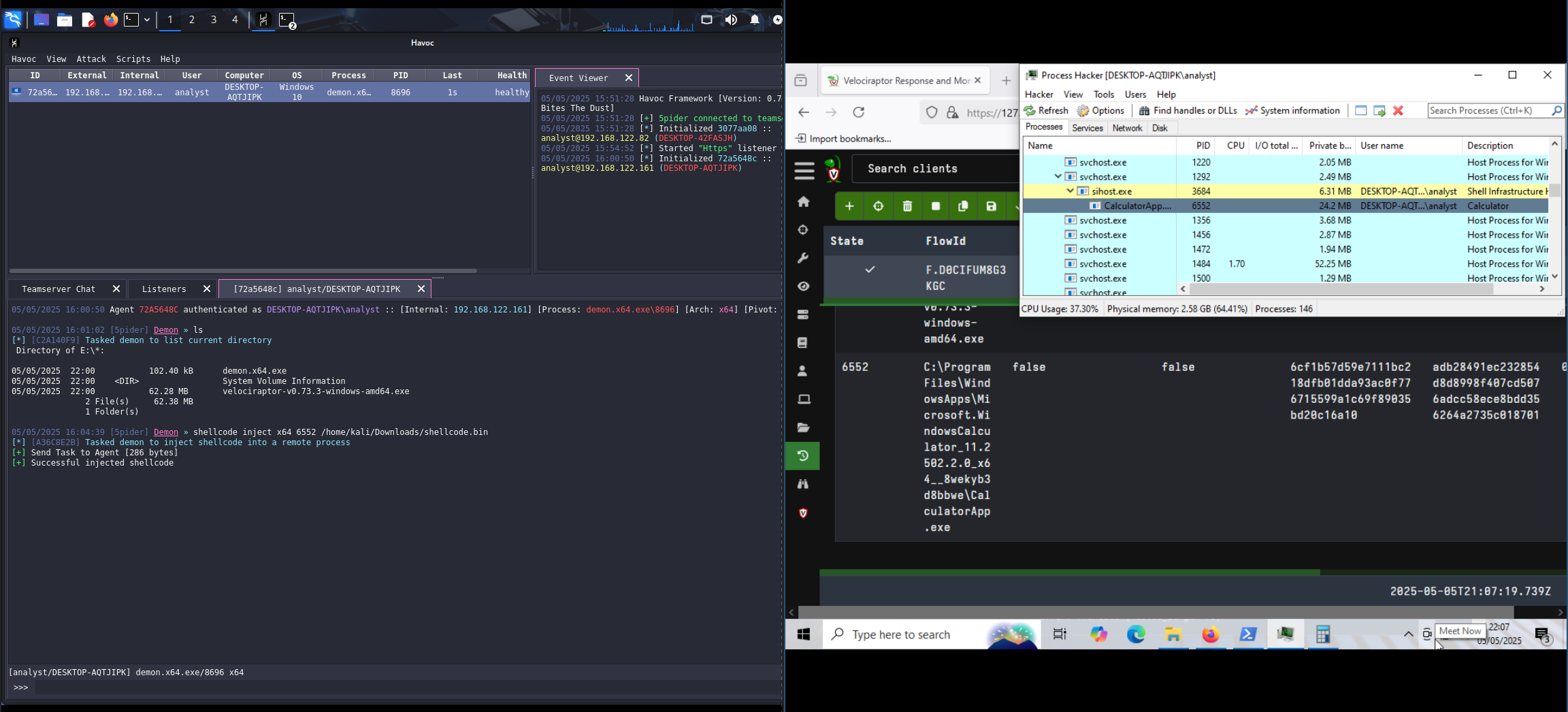The image size is (1568, 712).
Task: Collapse the sihost.exe process tree node
Action: click(x=1071, y=191)
